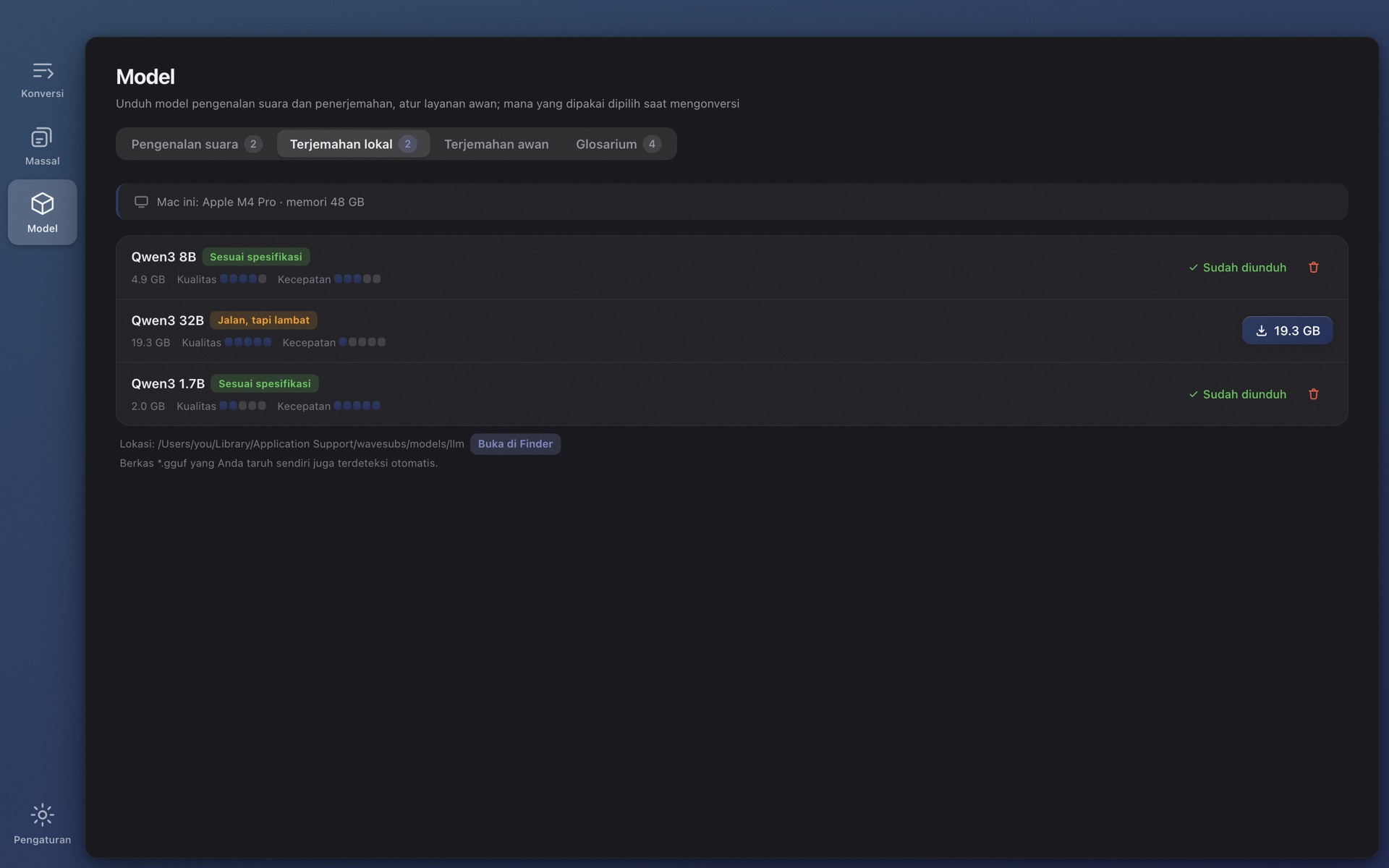Image resolution: width=1389 pixels, height=868 pixels.
Task: Click Sudah diunduh status for Qwen3 8B
Action: pyautogui.click(x=1237, y=268)
